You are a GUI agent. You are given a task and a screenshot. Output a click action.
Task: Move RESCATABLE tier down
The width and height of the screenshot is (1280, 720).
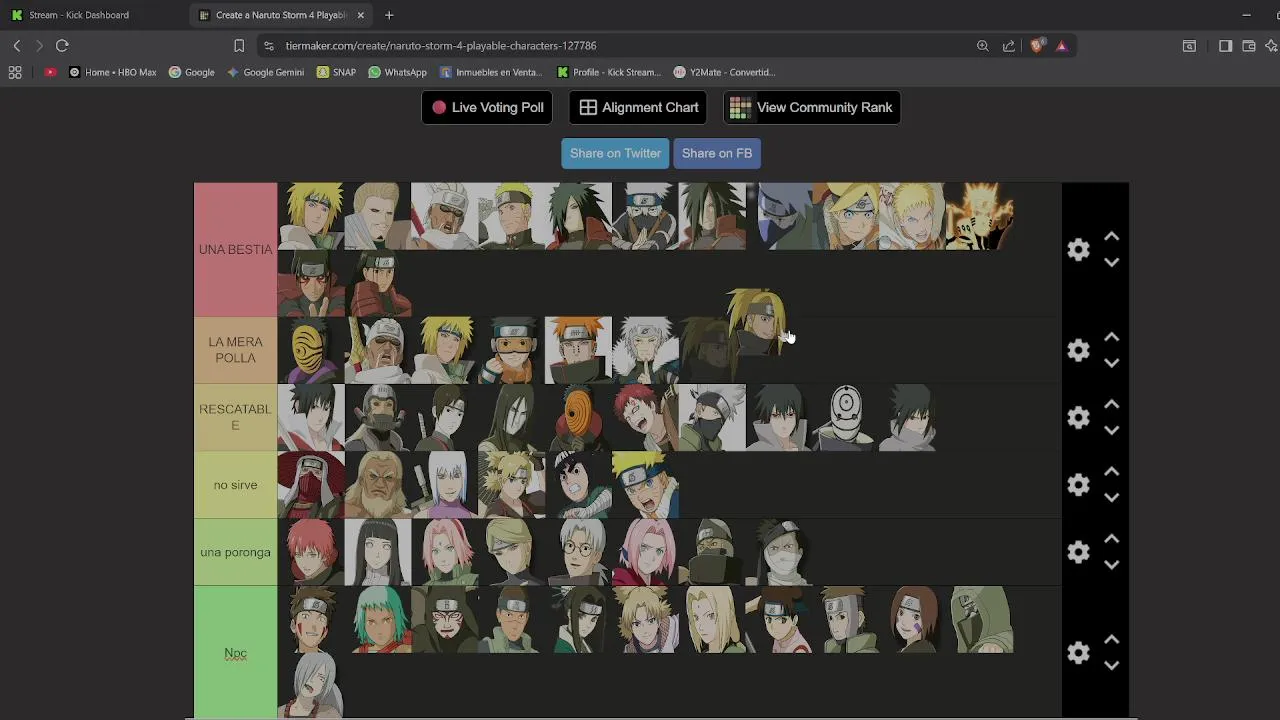pos(1111,430)
